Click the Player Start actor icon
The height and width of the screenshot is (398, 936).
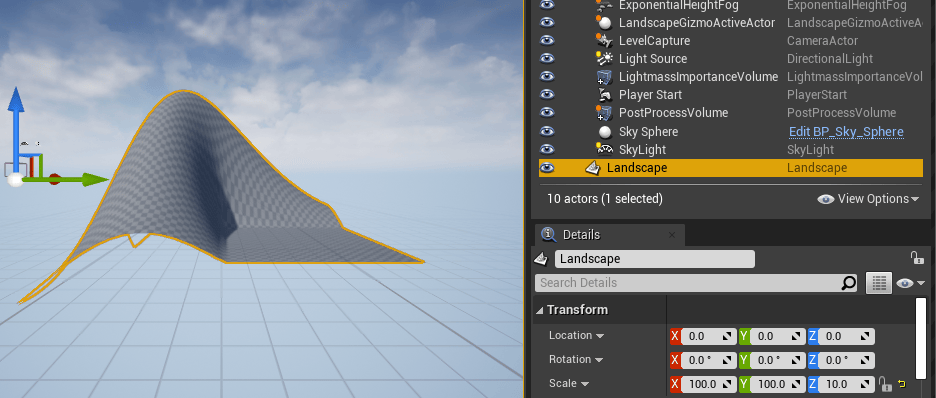[605, 95]
